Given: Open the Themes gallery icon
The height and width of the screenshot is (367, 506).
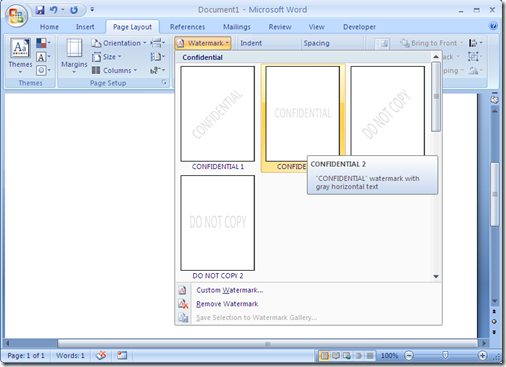Looking at the screenshot, I should [x=20, y=48].
